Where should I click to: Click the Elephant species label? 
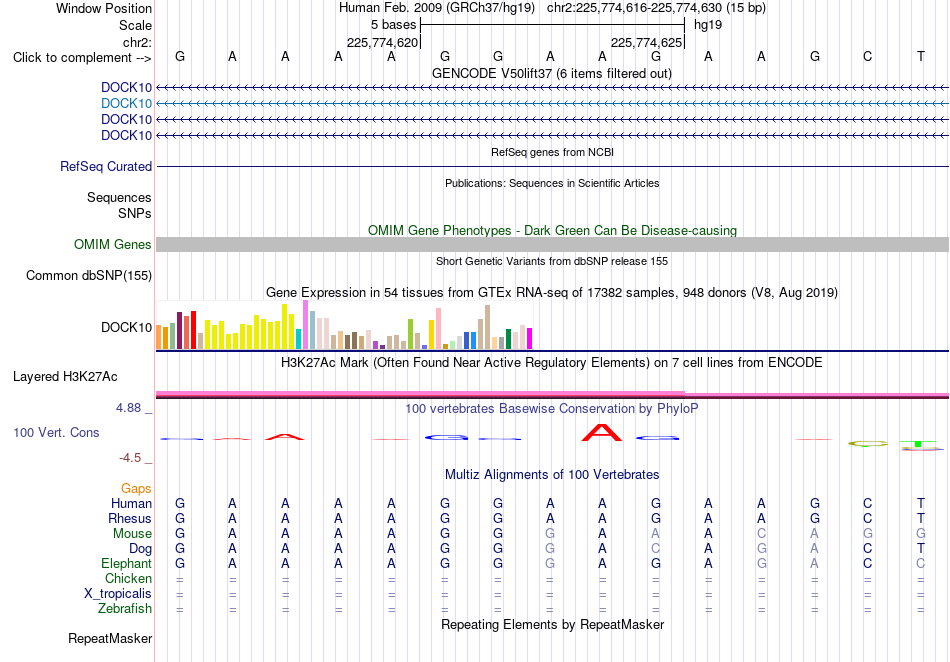127,564
